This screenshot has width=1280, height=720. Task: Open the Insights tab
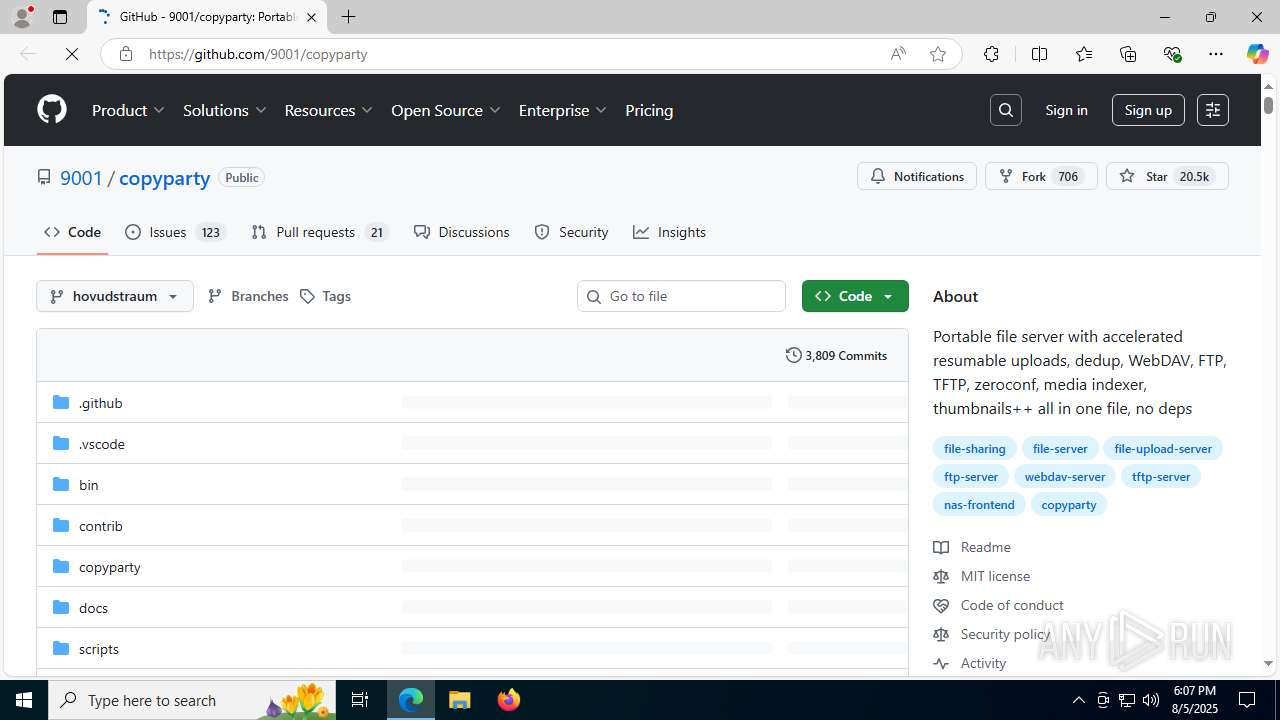coord(669,232)
